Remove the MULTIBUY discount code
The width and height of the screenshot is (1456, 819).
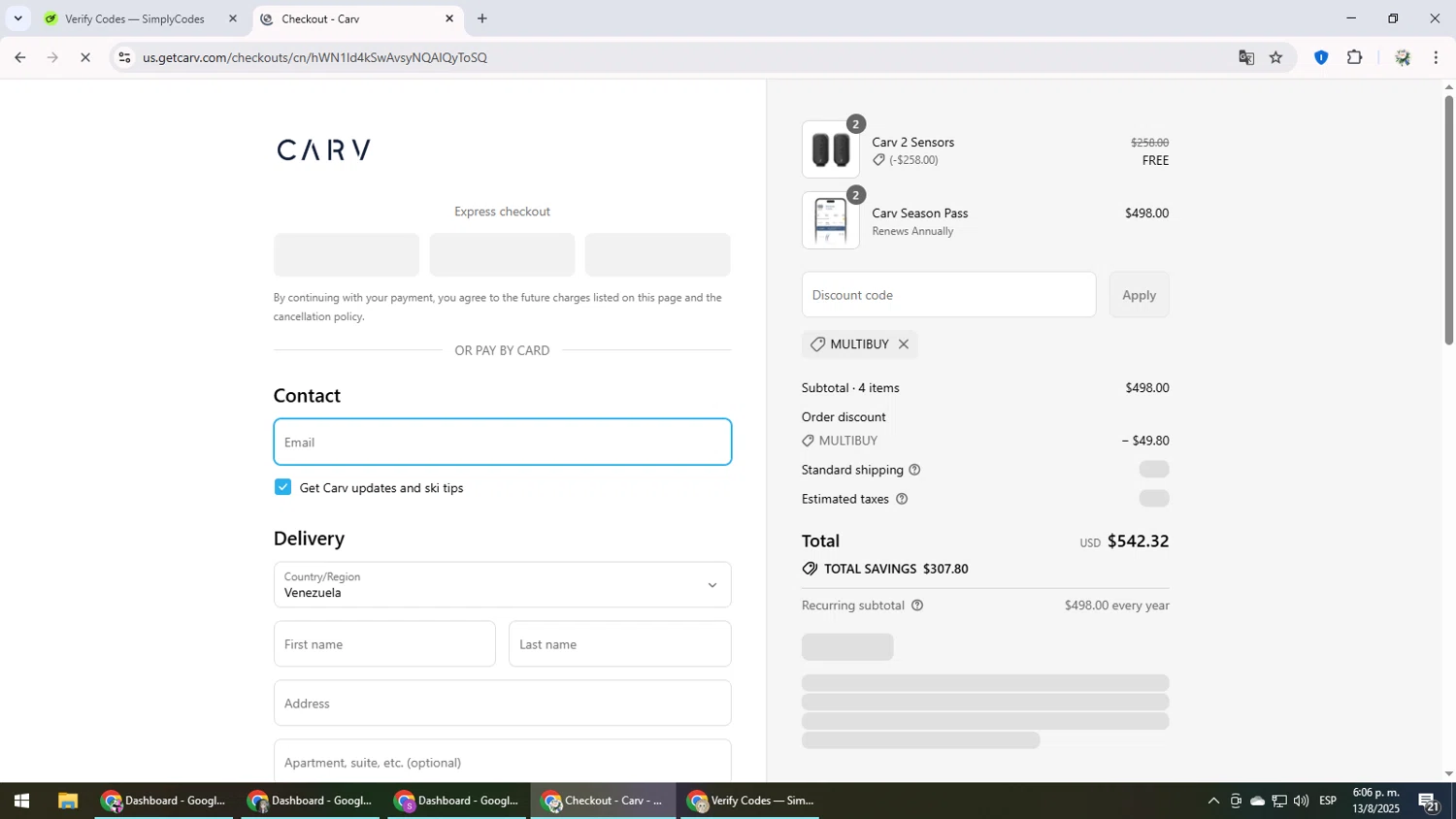[x=904, y=344]
